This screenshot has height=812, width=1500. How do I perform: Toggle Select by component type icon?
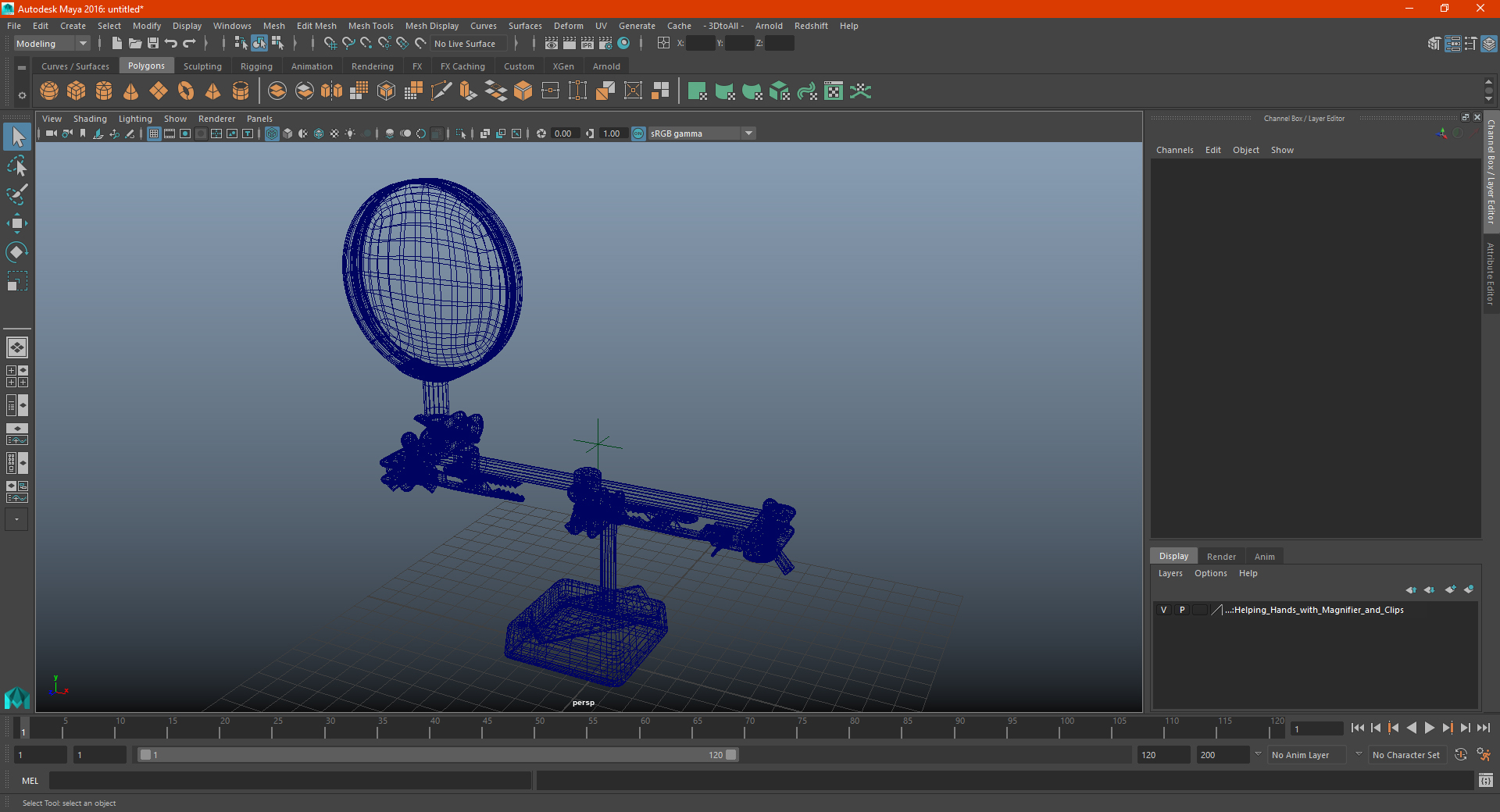277,44
